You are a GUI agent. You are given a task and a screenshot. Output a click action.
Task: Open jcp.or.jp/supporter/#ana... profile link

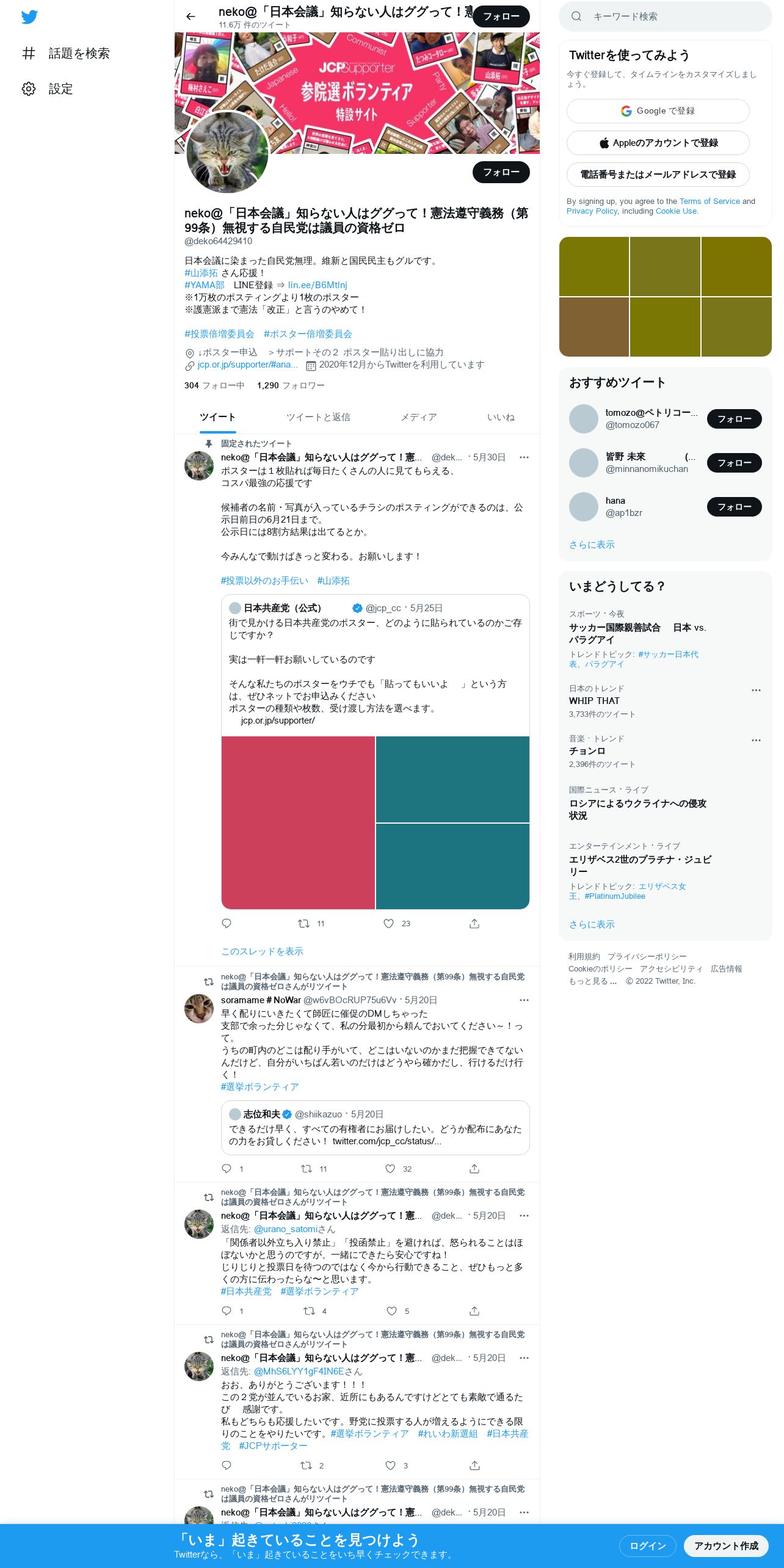tap(247, 365)
